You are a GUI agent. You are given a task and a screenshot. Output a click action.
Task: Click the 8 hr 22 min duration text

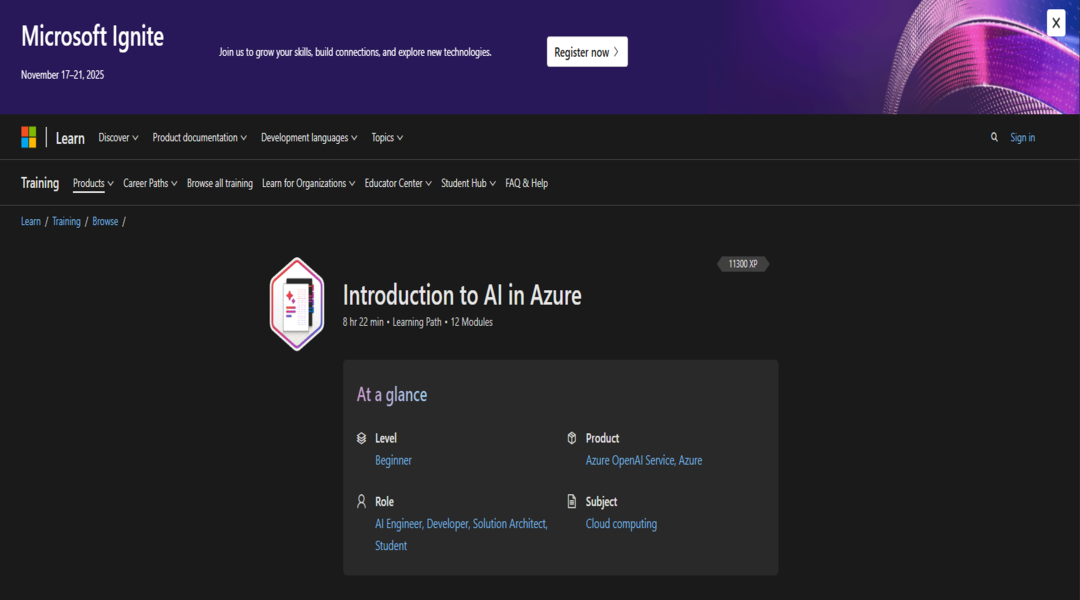coord(363,322)
